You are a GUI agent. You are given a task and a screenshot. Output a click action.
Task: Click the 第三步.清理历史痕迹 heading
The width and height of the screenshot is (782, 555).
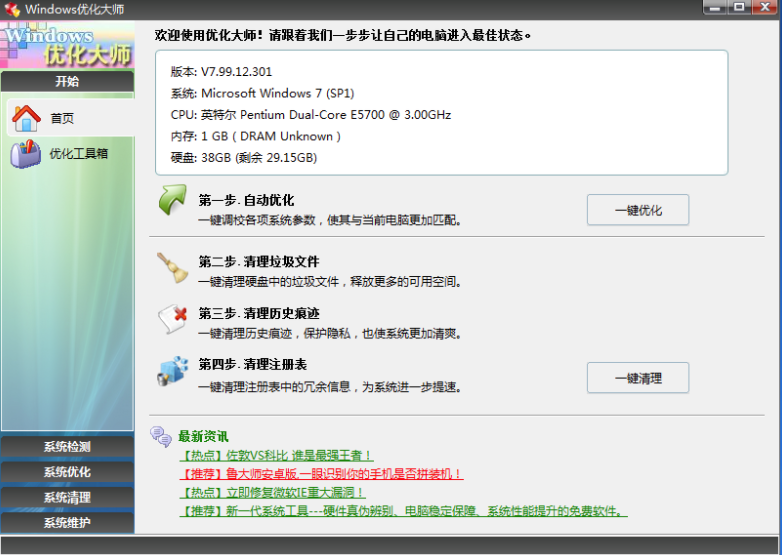(x=259, y=313)
